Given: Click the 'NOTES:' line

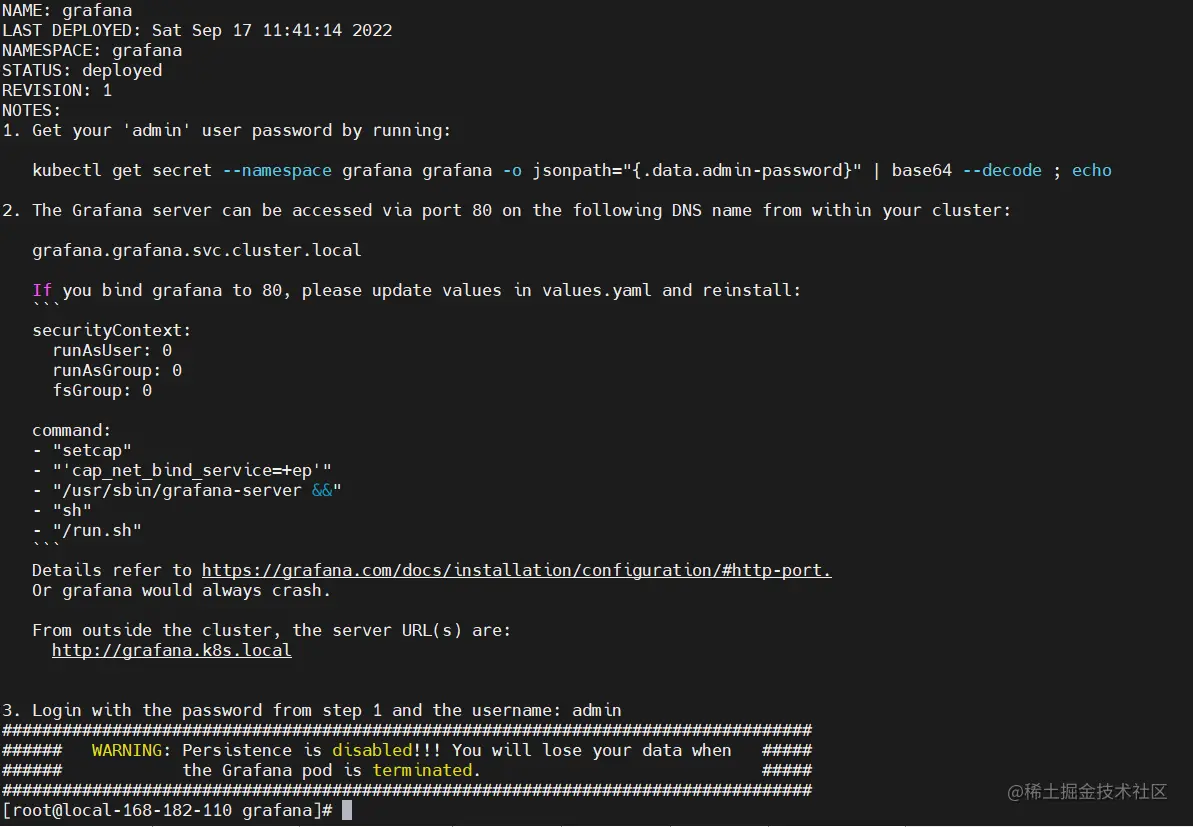Looking at the screenshot, I should (x=31, y=110).
